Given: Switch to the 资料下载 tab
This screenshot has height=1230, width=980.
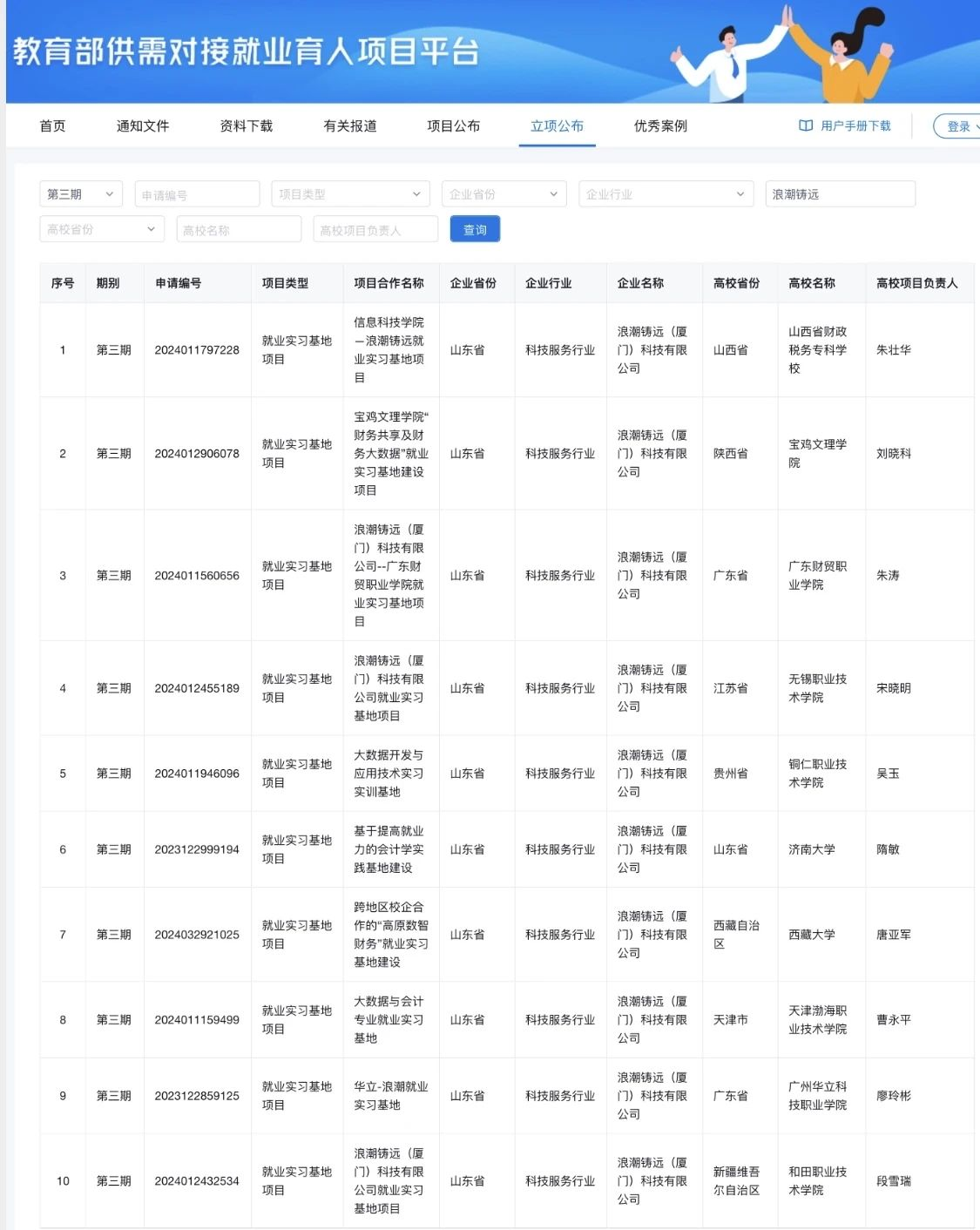Looking at the screenshot, I should (247, 125).
